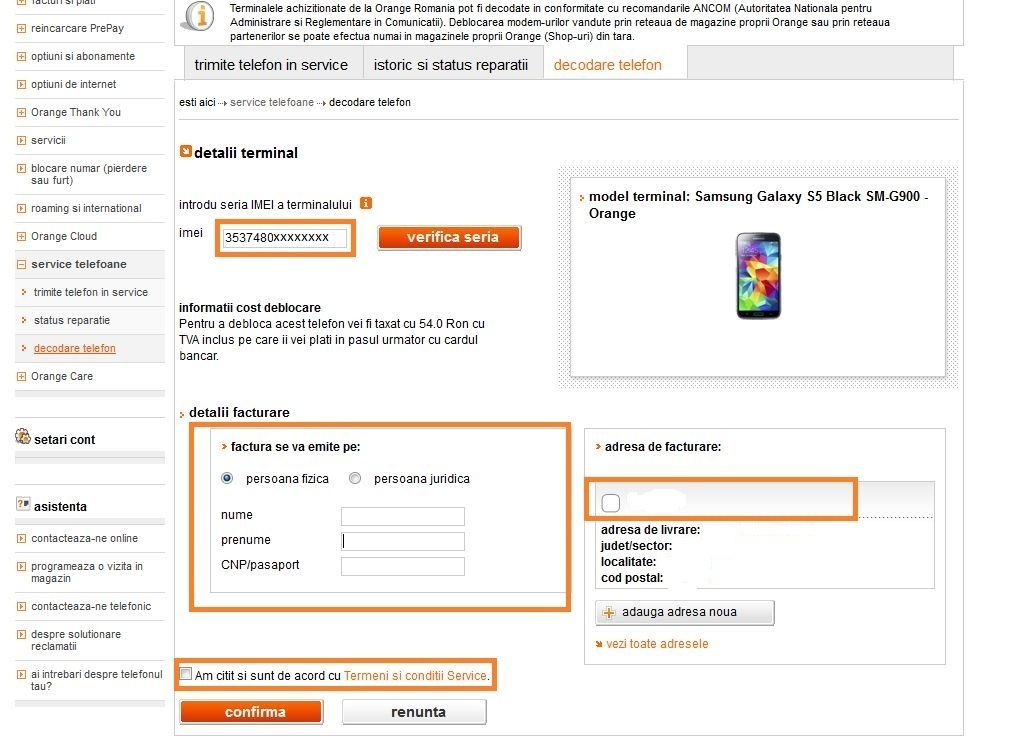The image size is (1019, 739).
Task: Click the orange arrow icon beside detalii terminal
Action: coord(185,151)
